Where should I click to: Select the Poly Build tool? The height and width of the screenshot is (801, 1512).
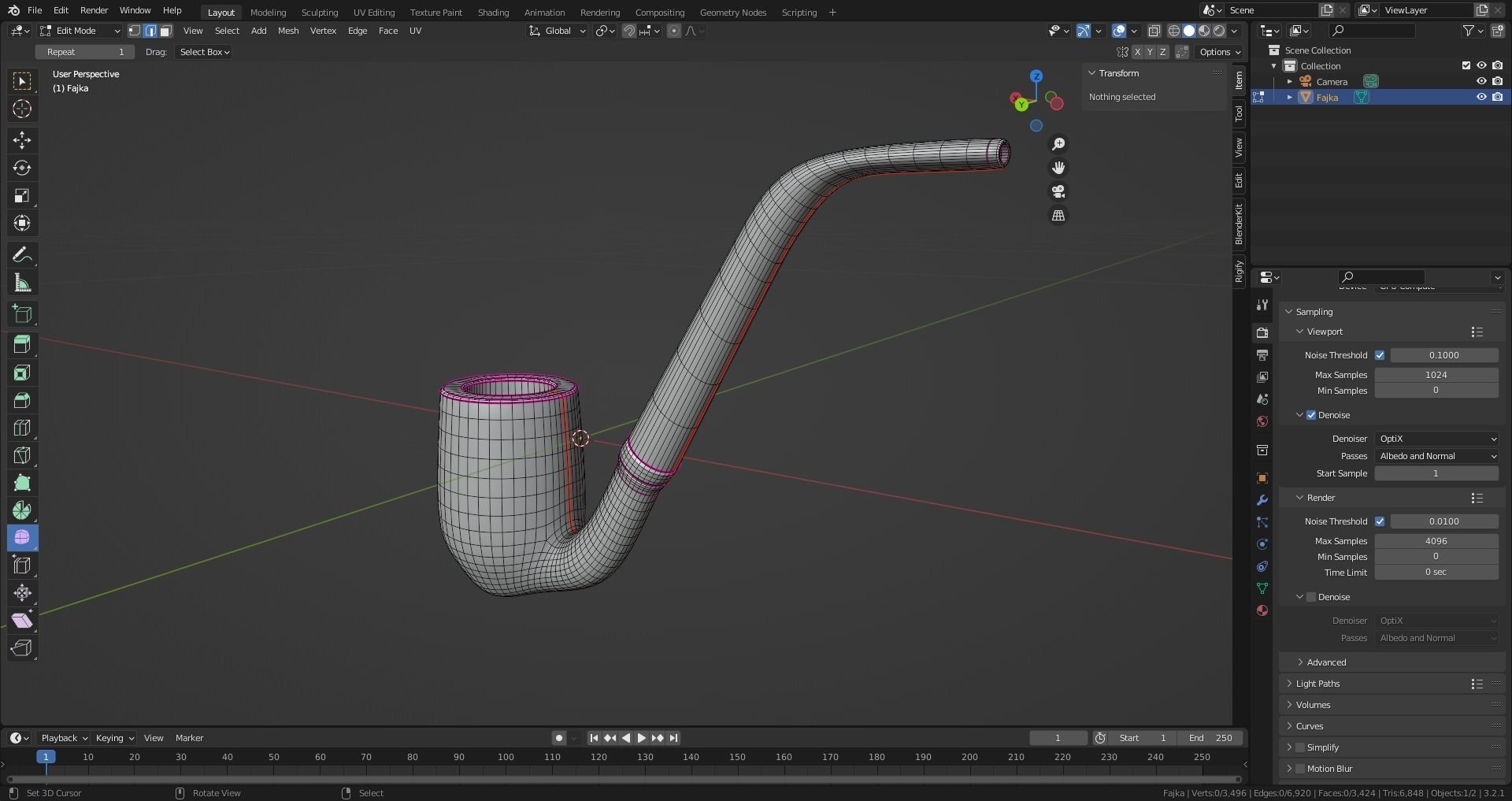[22, 483]
